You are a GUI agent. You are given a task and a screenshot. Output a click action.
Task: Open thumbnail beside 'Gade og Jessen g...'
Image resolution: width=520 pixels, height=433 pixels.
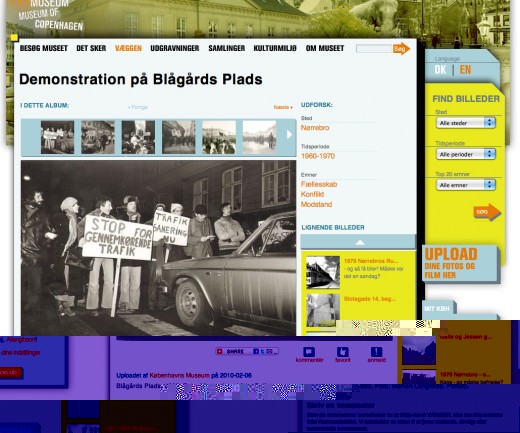419,350
